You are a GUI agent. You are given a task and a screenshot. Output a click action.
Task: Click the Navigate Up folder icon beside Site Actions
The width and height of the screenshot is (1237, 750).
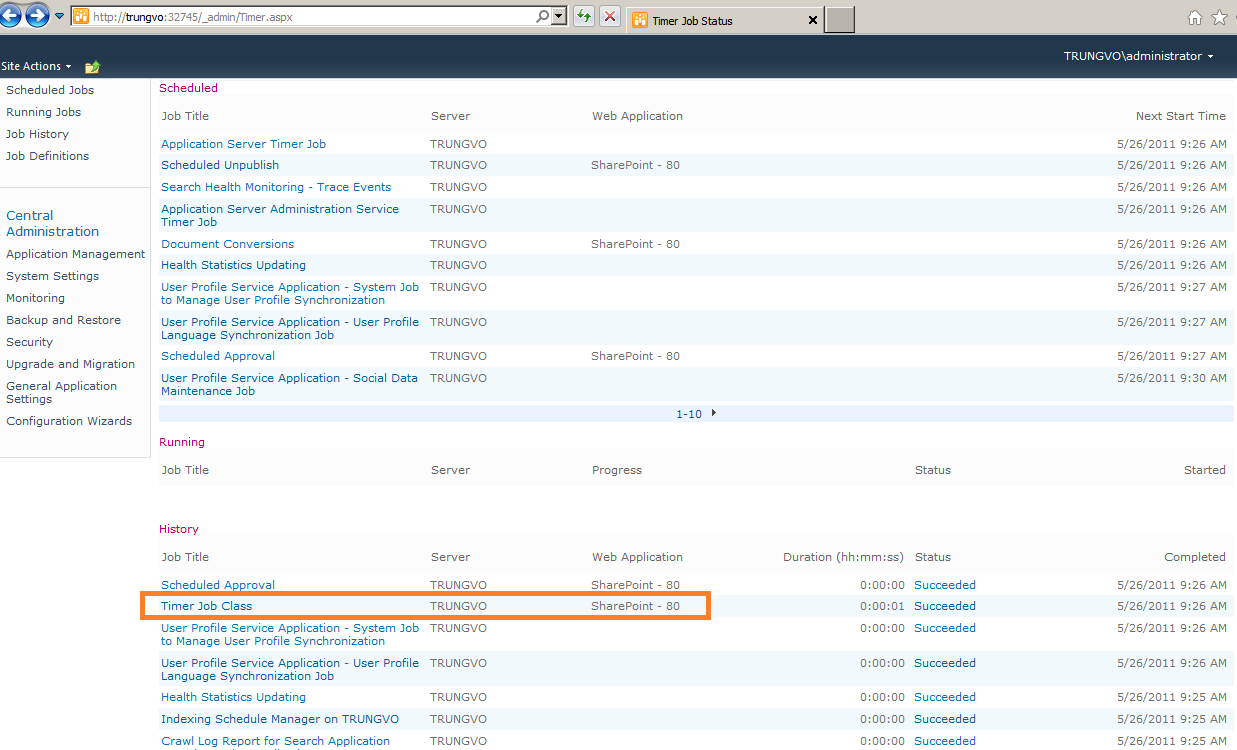coord(92,66)
